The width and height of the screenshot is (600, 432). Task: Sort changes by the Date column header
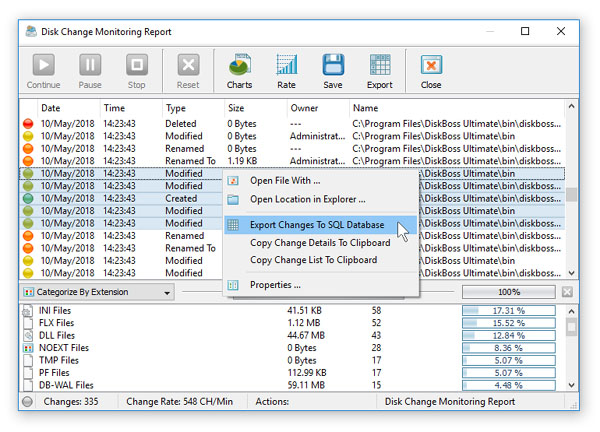tap(69, 108)
